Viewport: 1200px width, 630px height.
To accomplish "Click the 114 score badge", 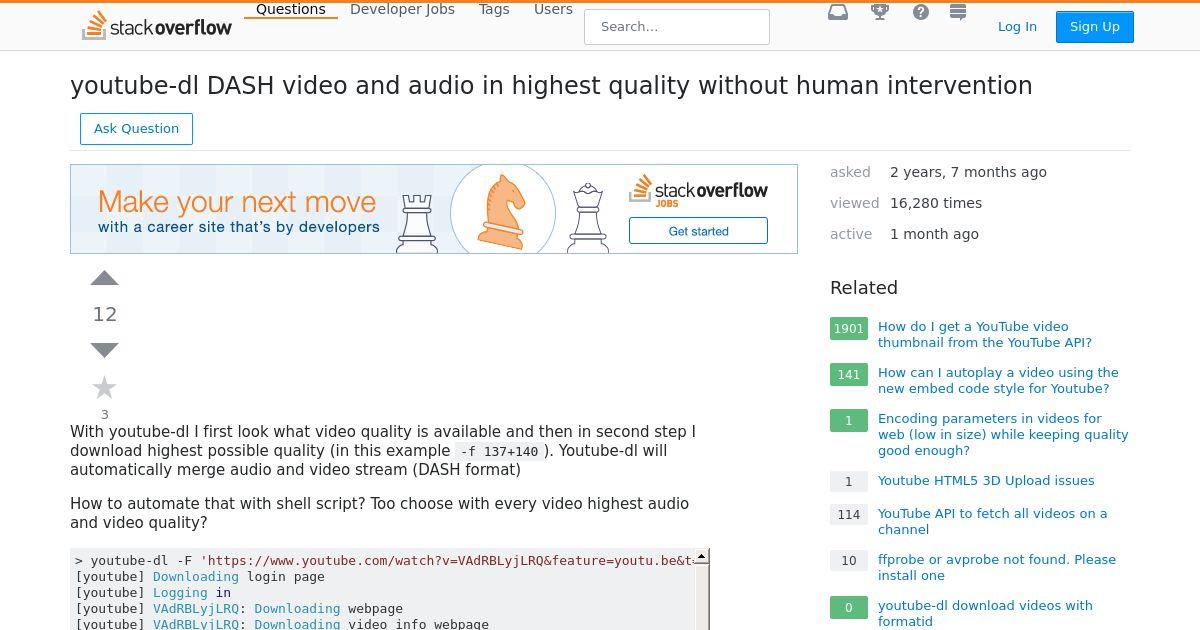I will 849,515.
